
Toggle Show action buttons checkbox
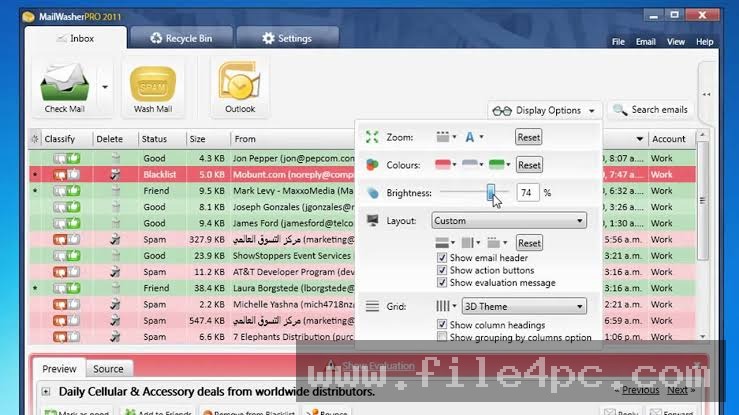[442, 270]
